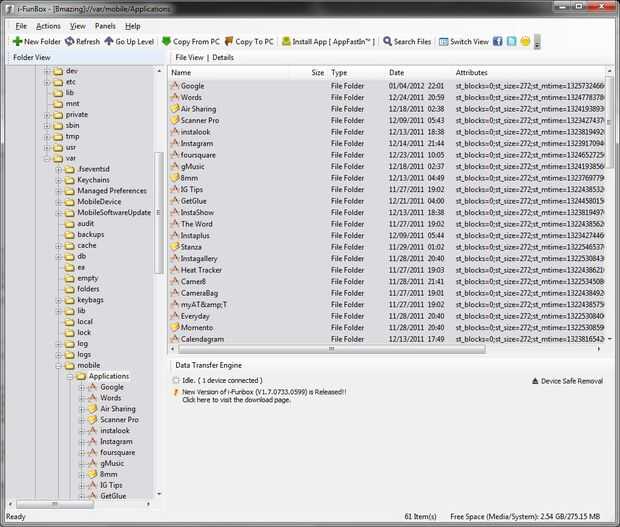This screenshot has width=620, height=527.
Task: Click the toolbar overflow grip icon
Action: 537,42
